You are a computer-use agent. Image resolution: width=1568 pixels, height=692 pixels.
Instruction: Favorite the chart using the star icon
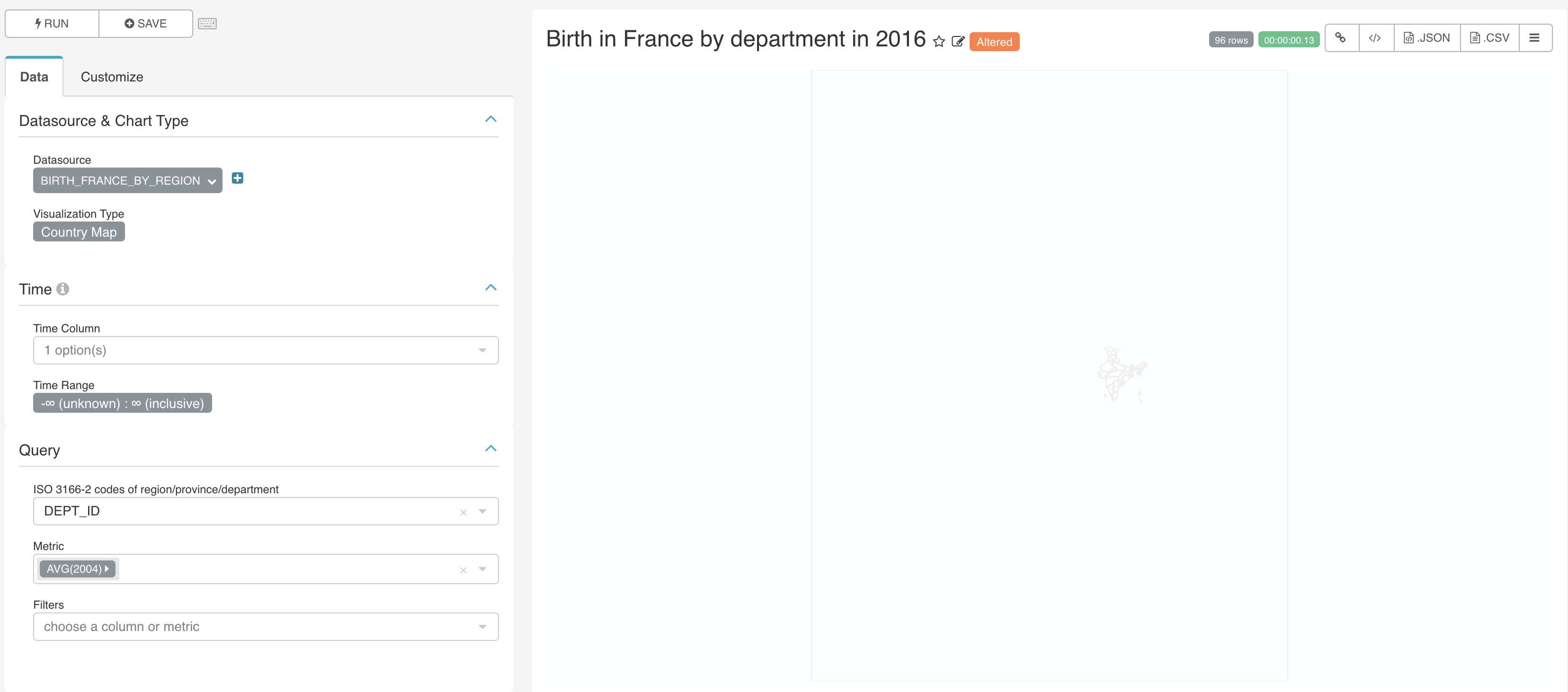click(x=939, y=41)
